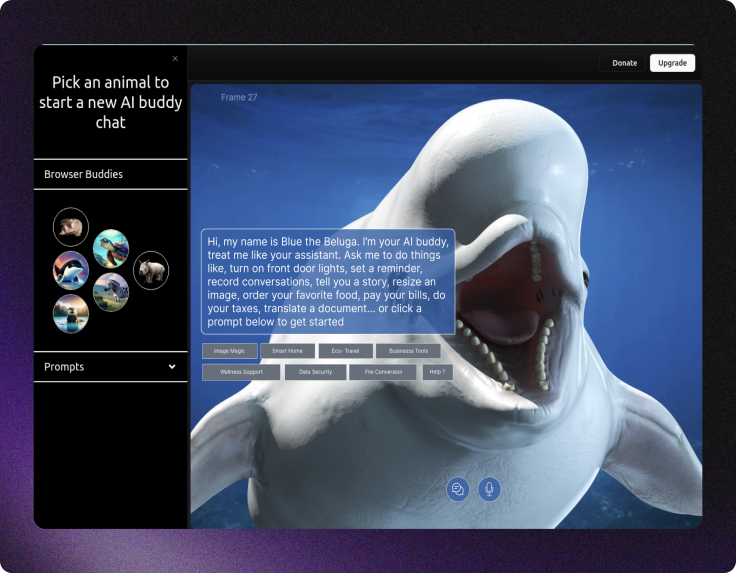
Task: Click the Help ? prompt button
Action: tap(437, 372)
